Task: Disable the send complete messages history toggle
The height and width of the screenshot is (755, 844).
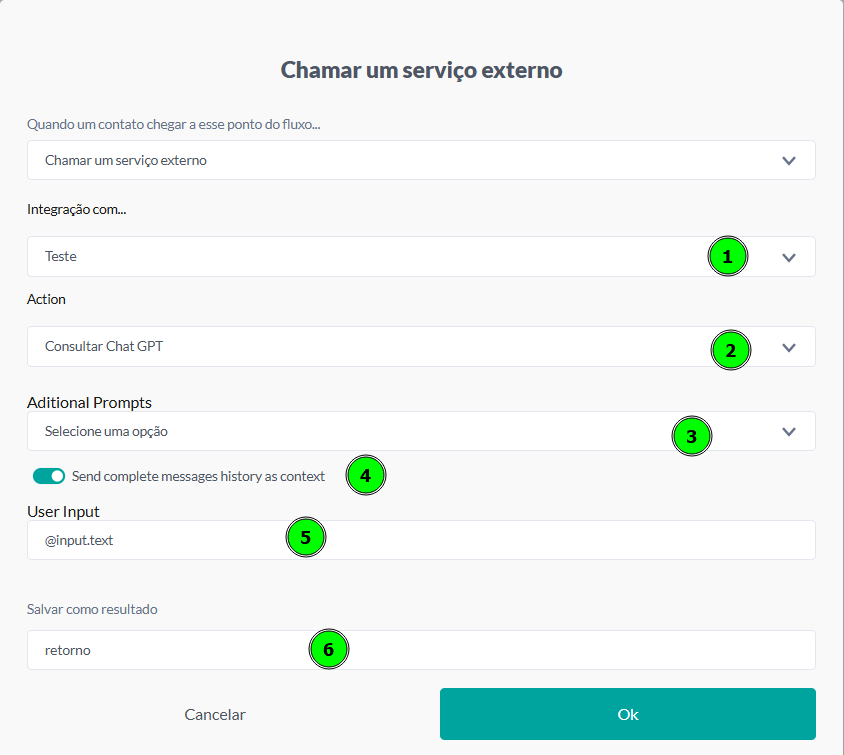Action: 49,476
